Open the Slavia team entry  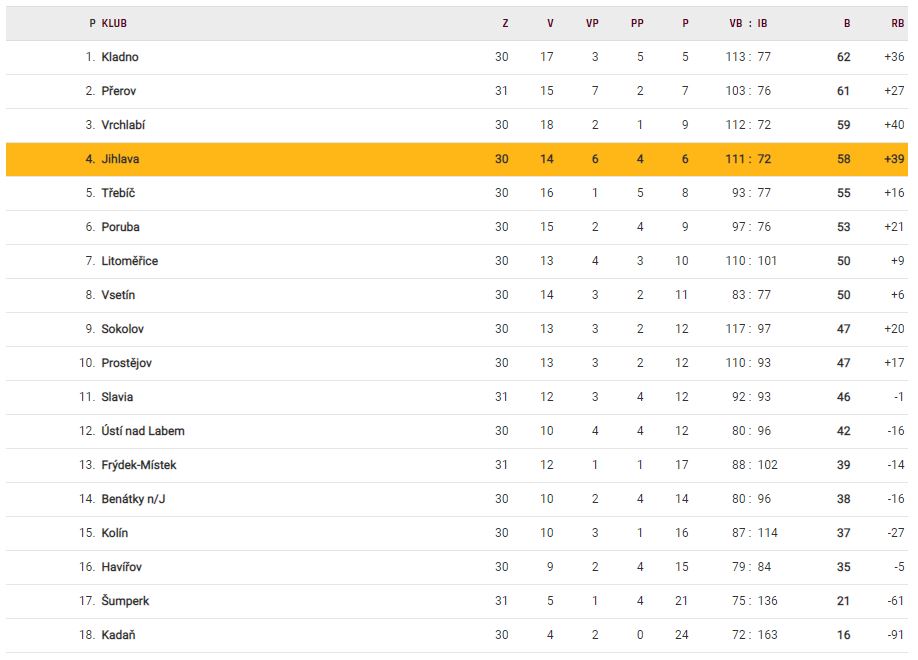[117, 397]
